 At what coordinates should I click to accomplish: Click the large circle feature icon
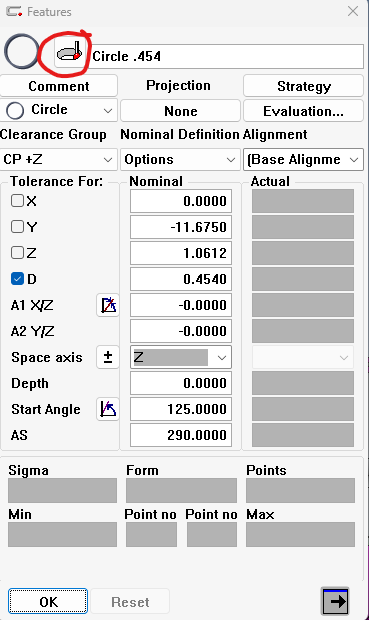(x=22, y=51)
